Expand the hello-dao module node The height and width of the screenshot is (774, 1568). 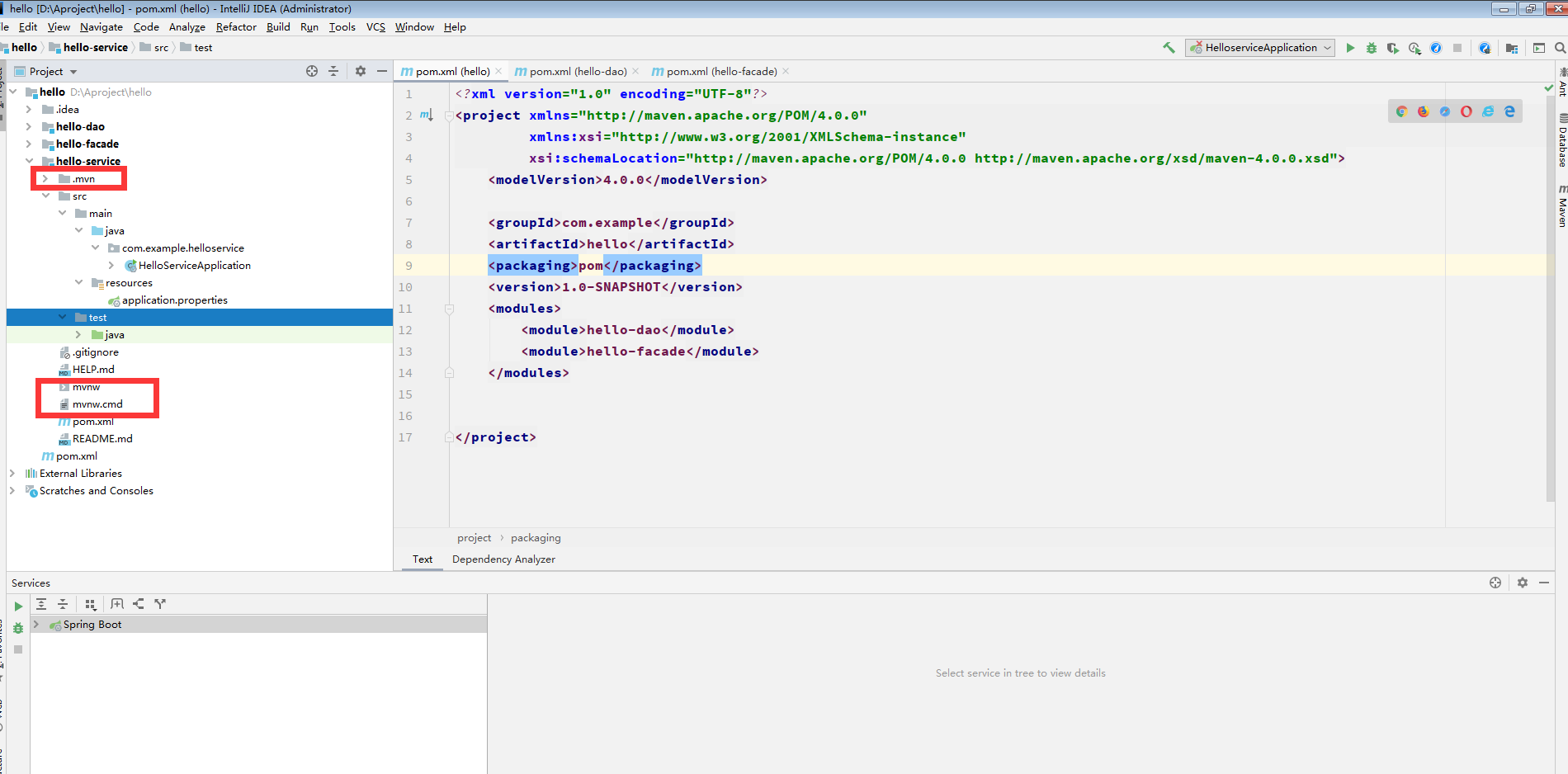pyautogui.click(x=29, y=126)
